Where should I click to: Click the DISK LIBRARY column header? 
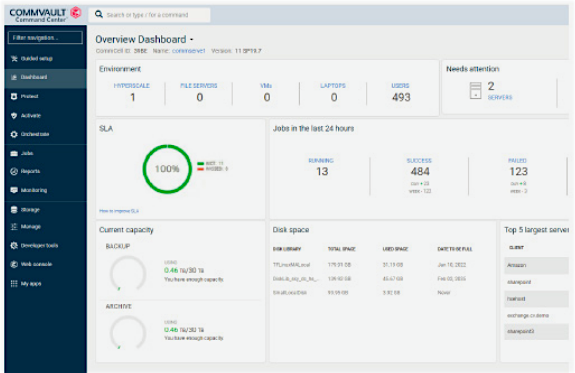pyautogui.click(x=287, y=249)
